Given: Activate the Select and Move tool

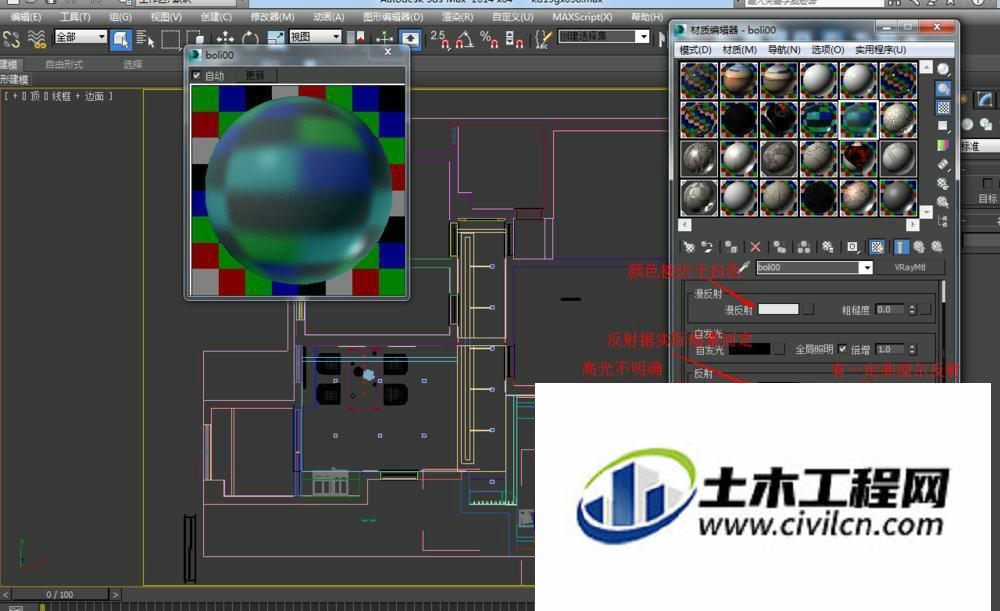Looking at the screenshot, I should [225, 40].
